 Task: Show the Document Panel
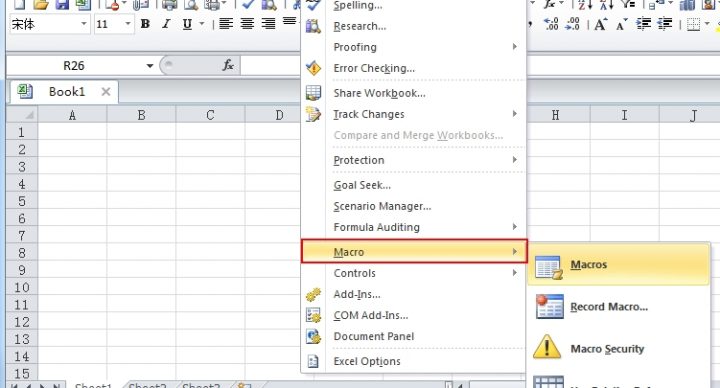pos(413,337)
